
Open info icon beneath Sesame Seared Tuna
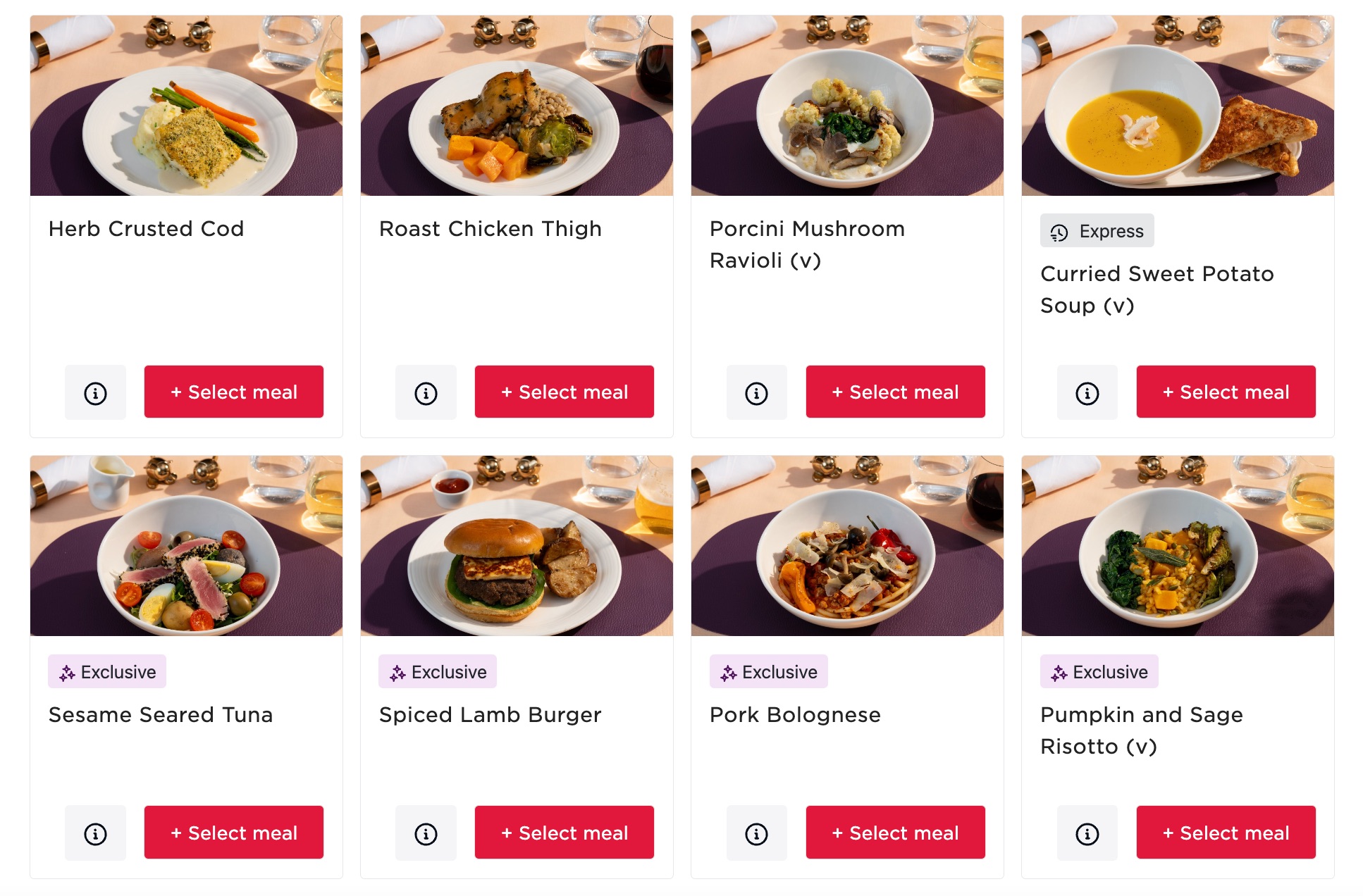(x=95, y=833)
